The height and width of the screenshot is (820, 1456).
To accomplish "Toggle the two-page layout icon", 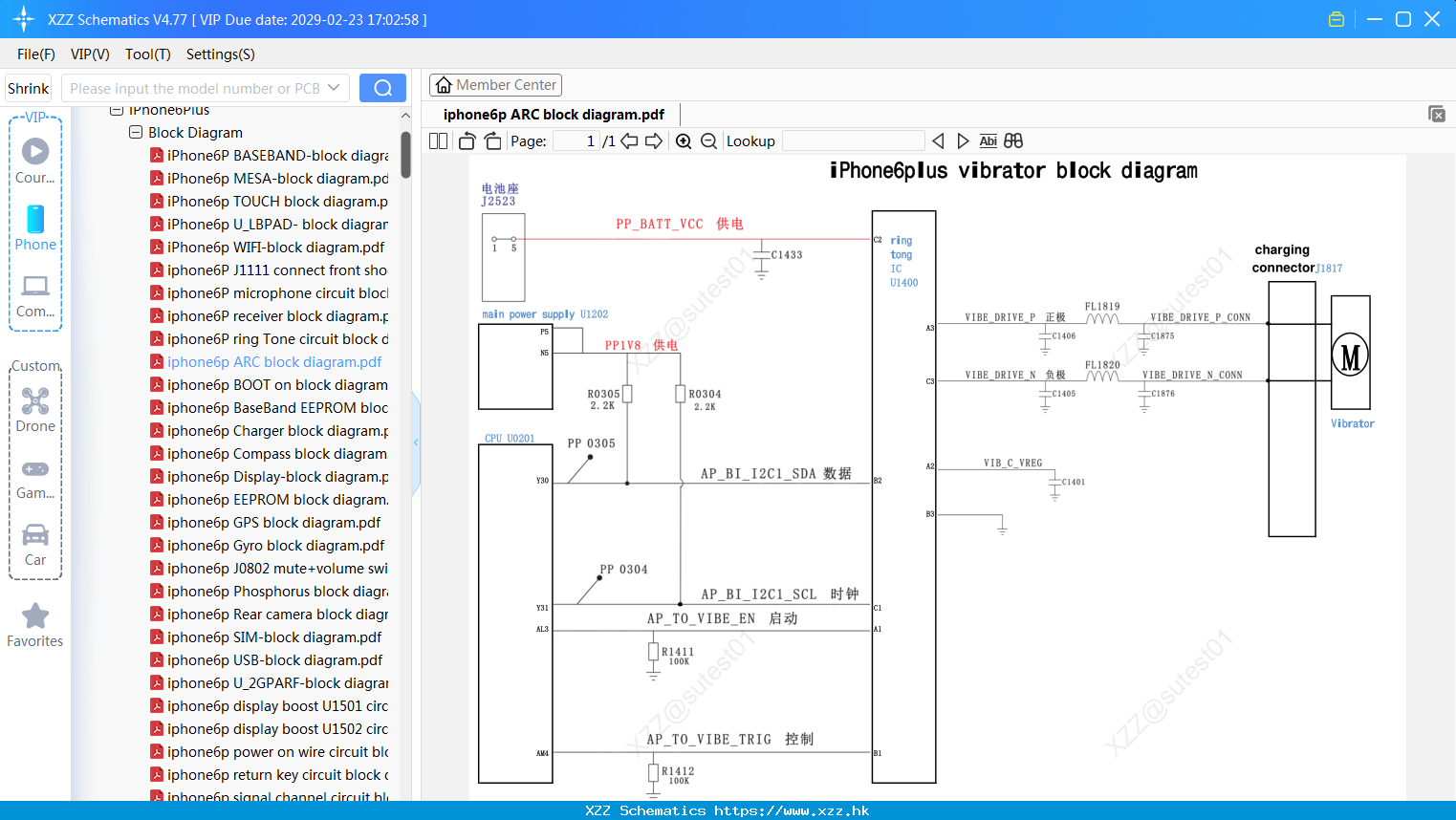I will [438, 140].
